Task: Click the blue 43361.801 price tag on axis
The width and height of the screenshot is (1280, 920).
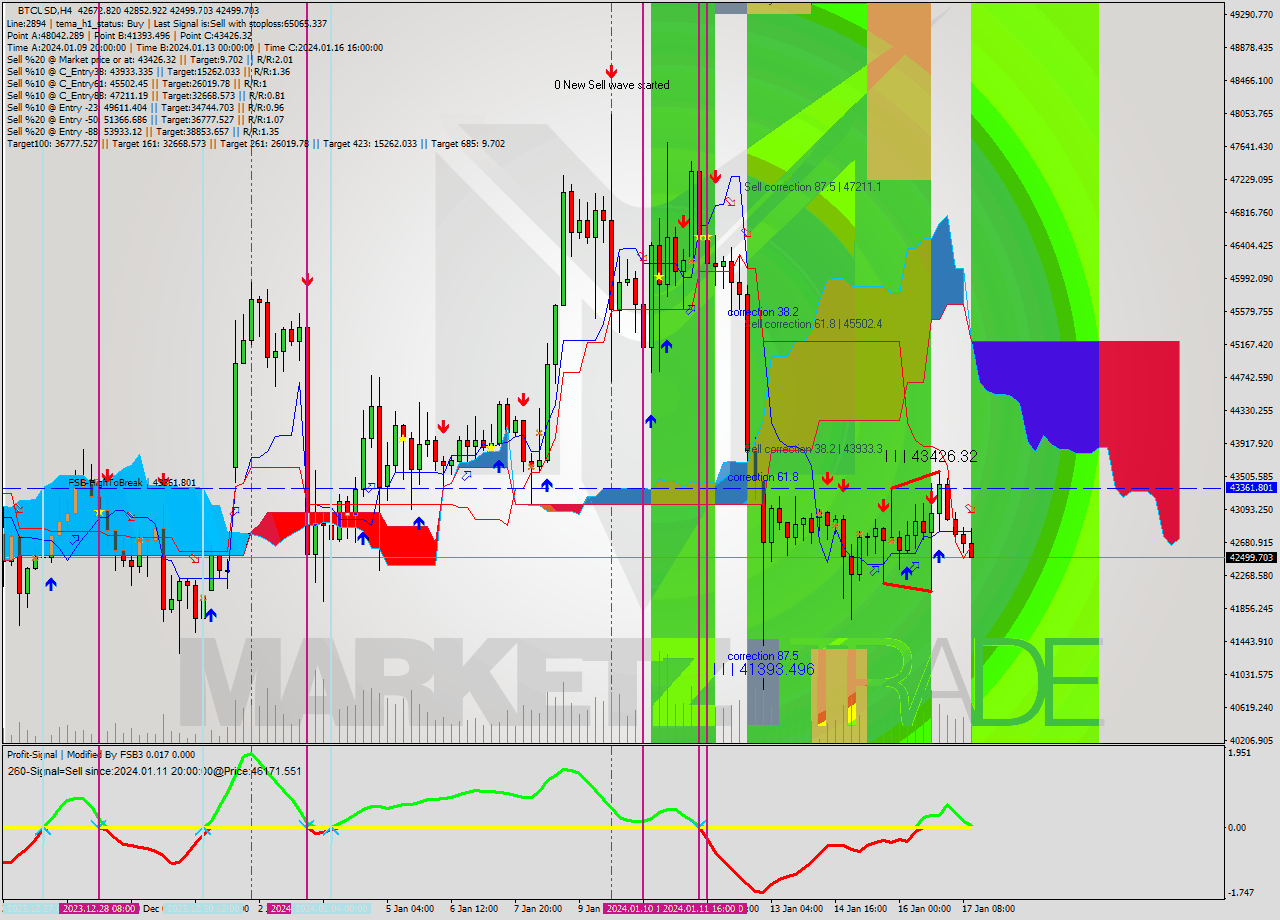Action: tap(1251, 488)
